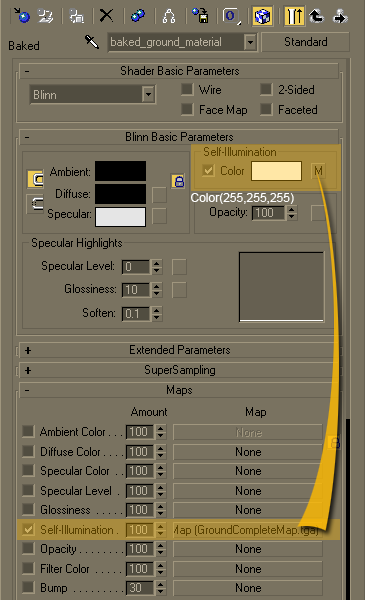Uncheck Self-Illumination map checkbox in Maps

point(28,530)
